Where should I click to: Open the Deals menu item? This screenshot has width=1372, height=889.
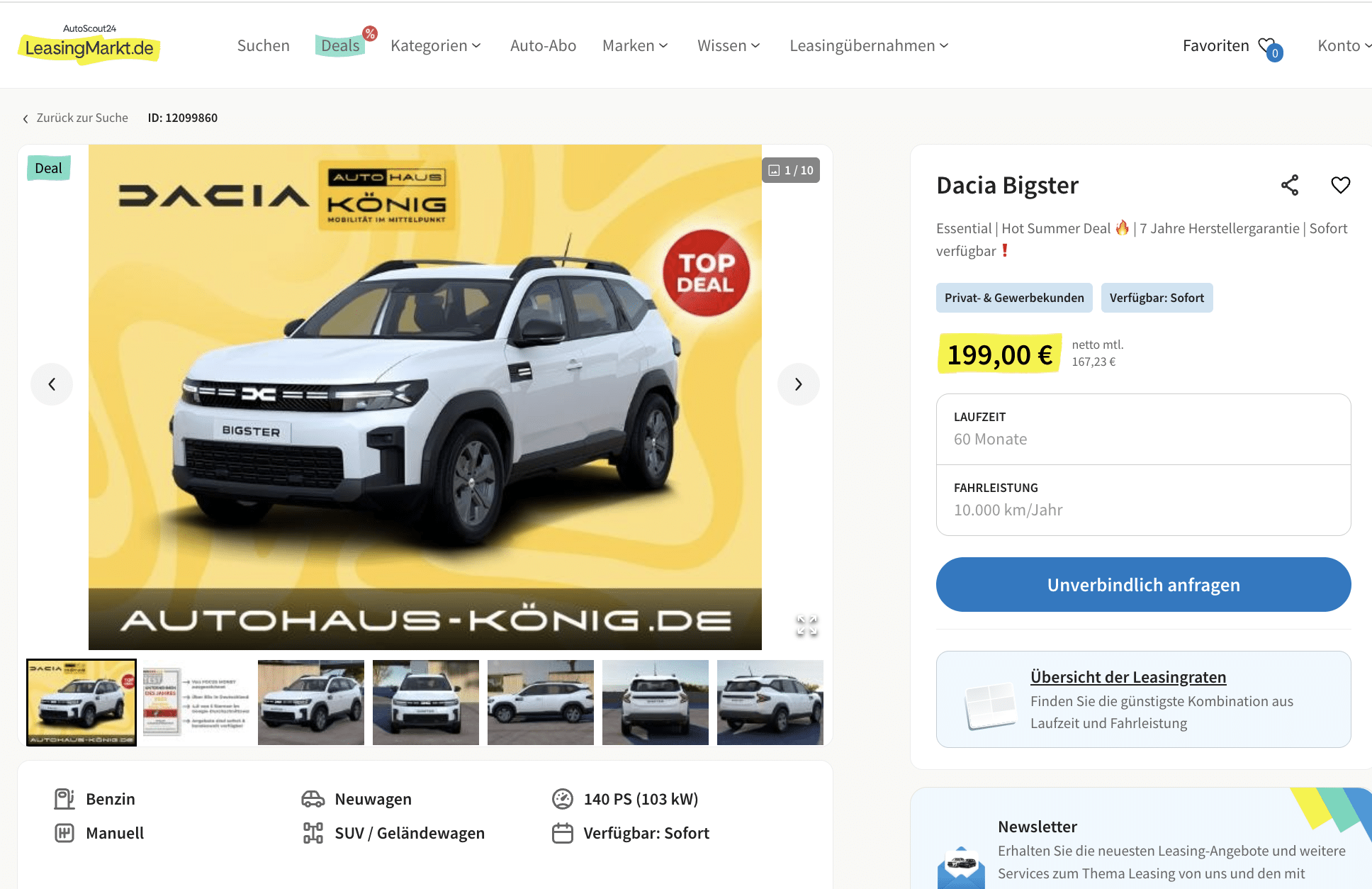340,45
